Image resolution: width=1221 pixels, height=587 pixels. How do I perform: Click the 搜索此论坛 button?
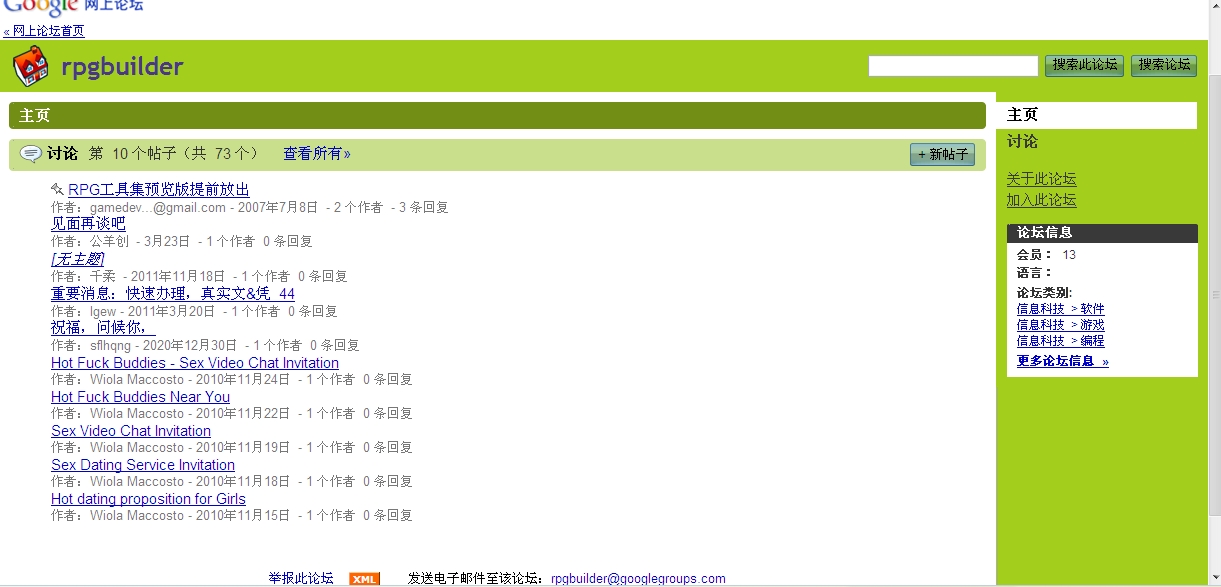[1085, 65]
